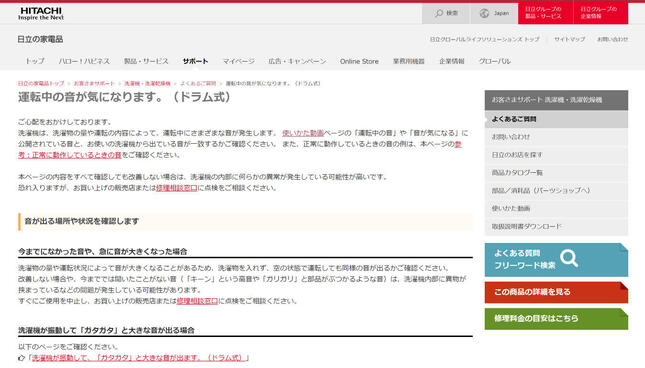Open 修理相談窓口 link in the intro paragraph
The height and width of the screenshot is (368, 645).
(x=176, y=188)
